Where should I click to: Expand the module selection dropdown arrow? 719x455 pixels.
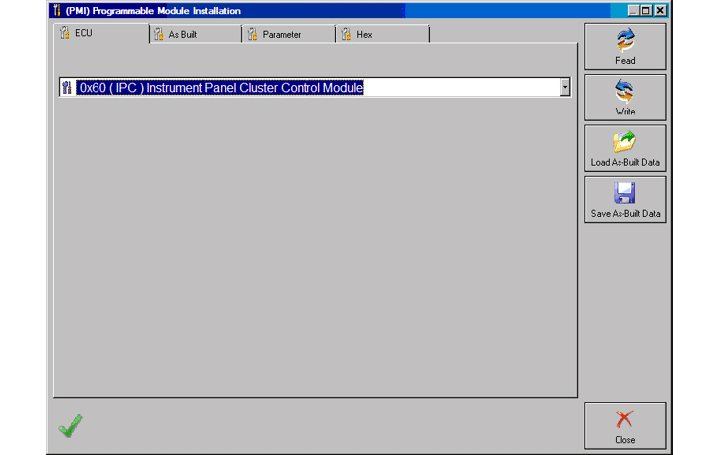[565, 88]
